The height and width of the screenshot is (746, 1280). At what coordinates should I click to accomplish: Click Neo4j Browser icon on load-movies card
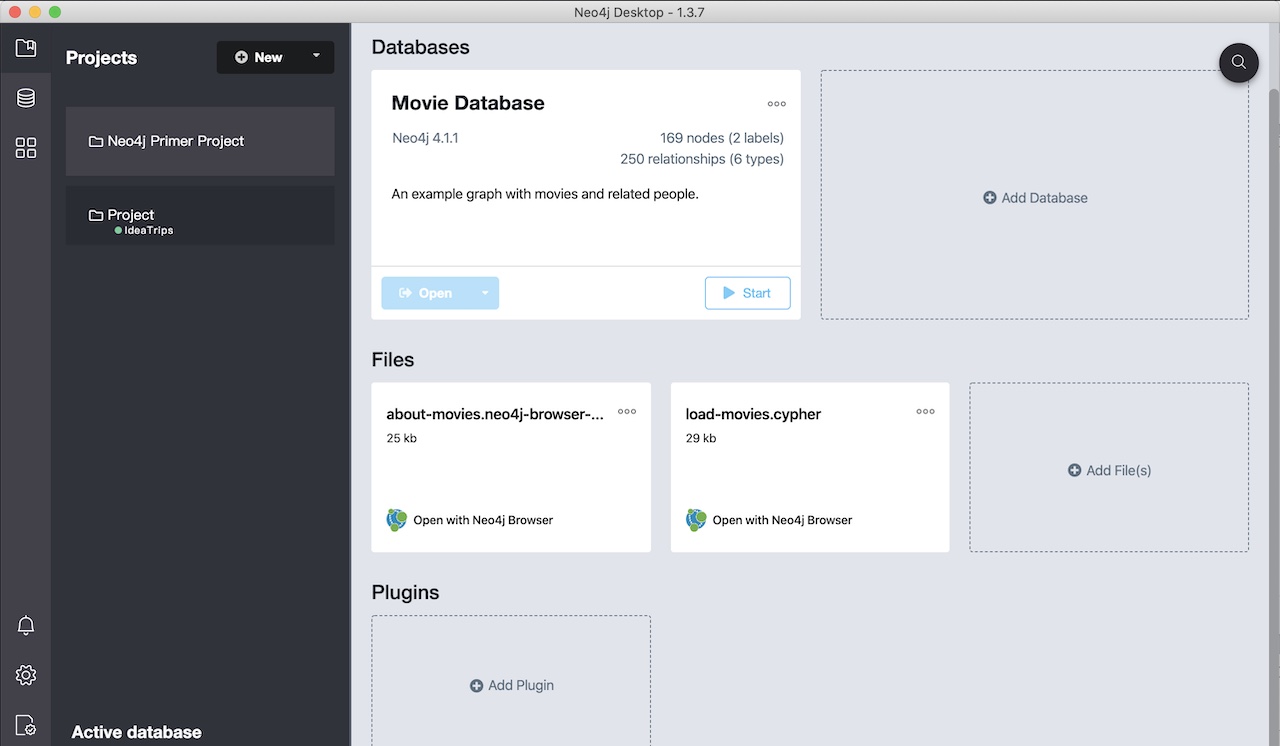[696, 520]
